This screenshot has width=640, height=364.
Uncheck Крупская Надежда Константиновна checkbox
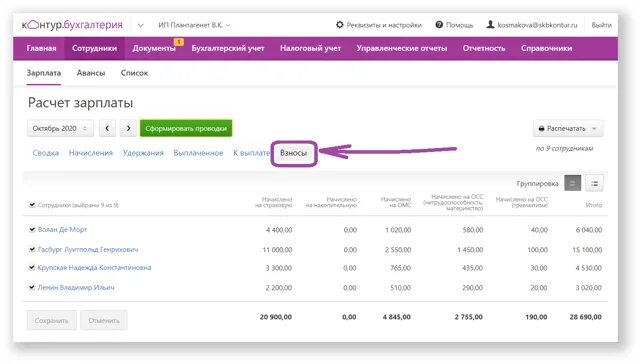coord(32,268)
